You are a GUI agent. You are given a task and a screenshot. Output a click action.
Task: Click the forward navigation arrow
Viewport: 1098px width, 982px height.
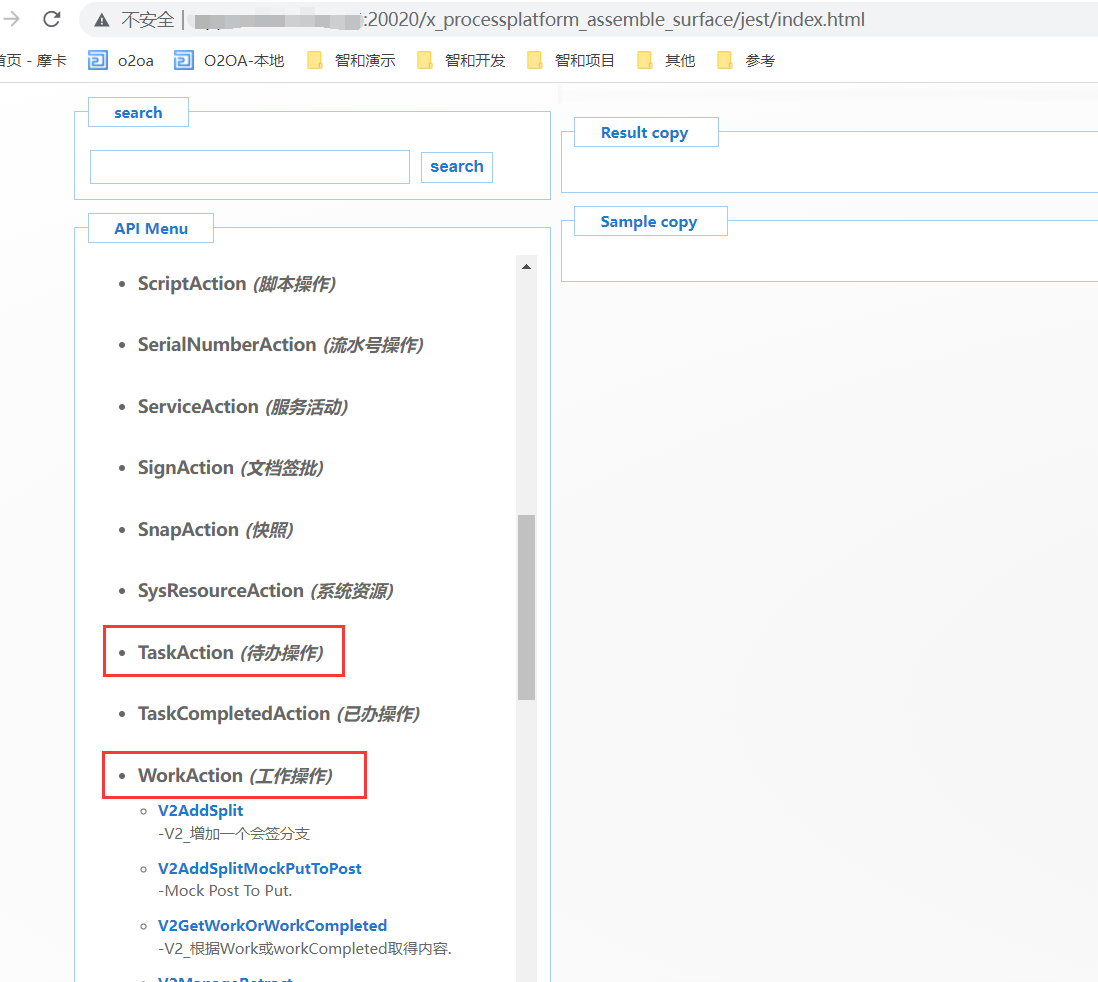tap(11, 19)
